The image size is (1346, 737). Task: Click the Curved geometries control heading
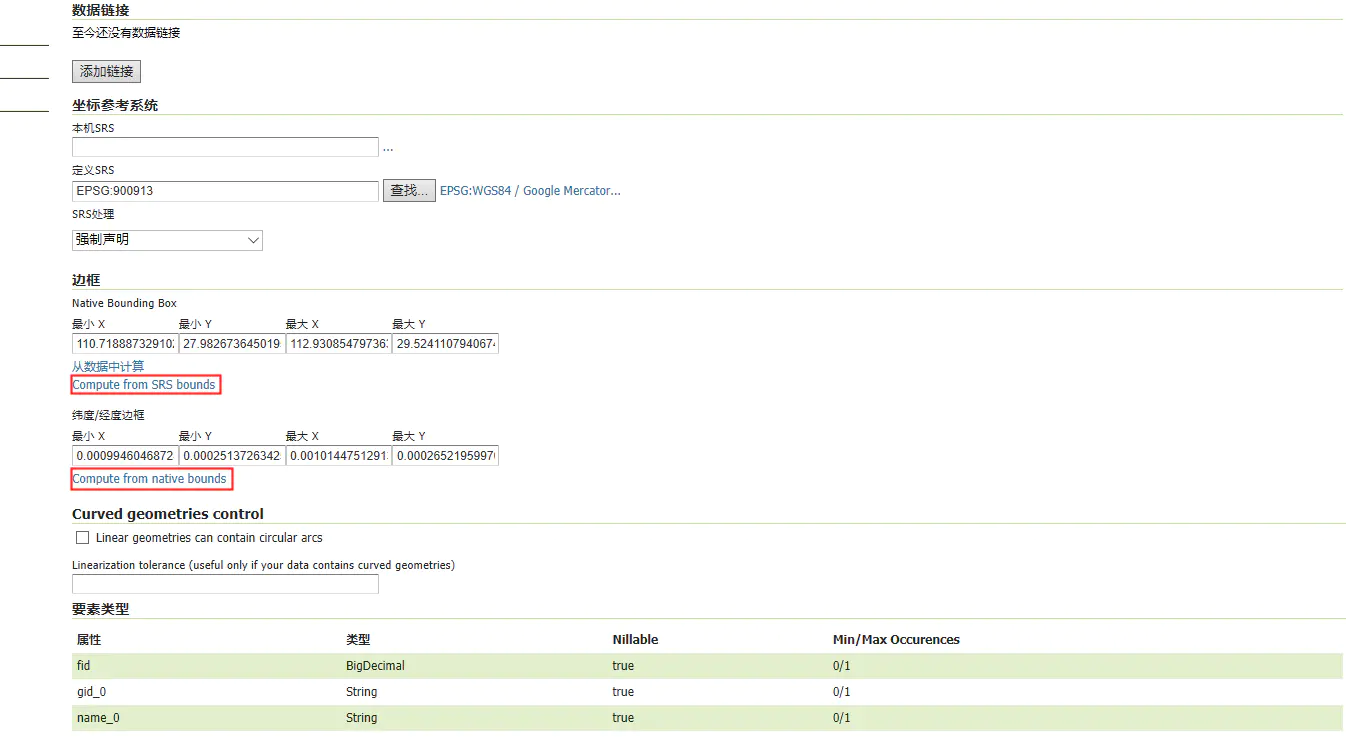tap(168, 514)
